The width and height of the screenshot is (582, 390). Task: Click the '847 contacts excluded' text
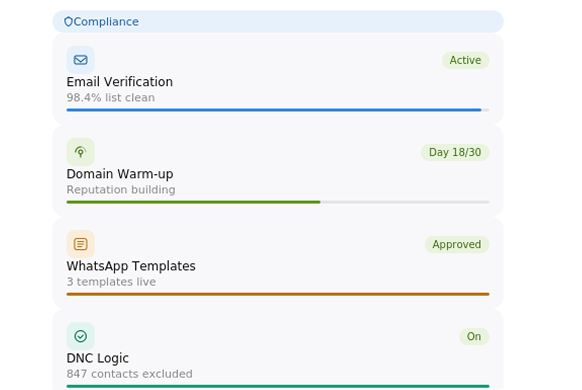coord(130,374)
